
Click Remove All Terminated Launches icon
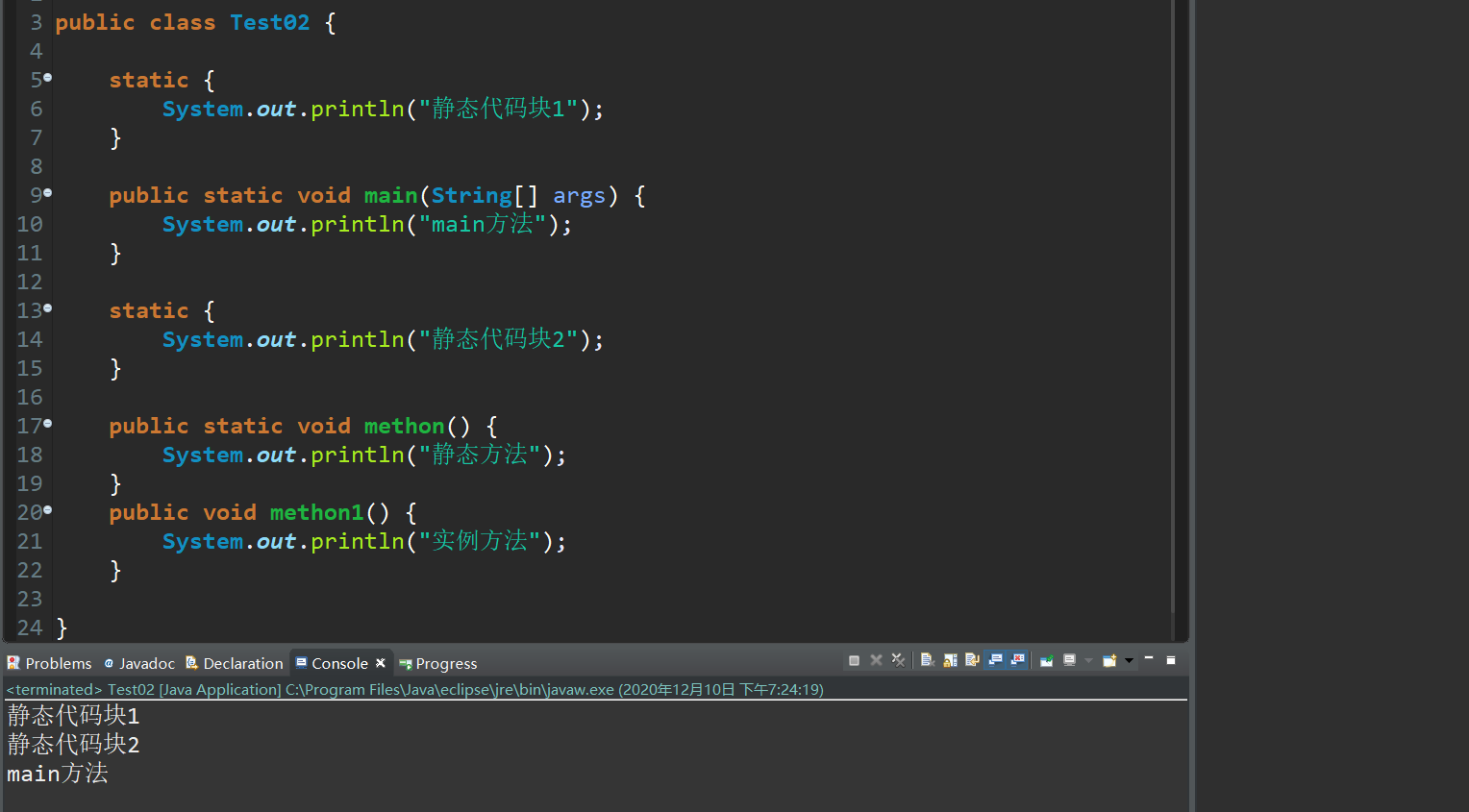coord(898,660)
